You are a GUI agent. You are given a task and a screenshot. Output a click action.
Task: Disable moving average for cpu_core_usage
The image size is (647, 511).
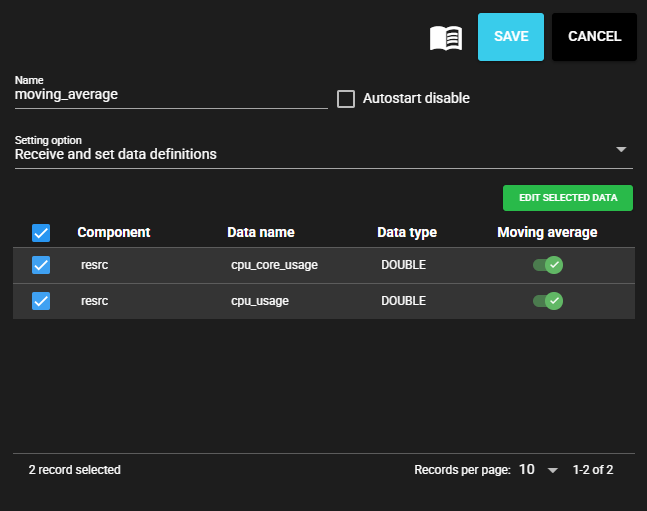point(548,266)
